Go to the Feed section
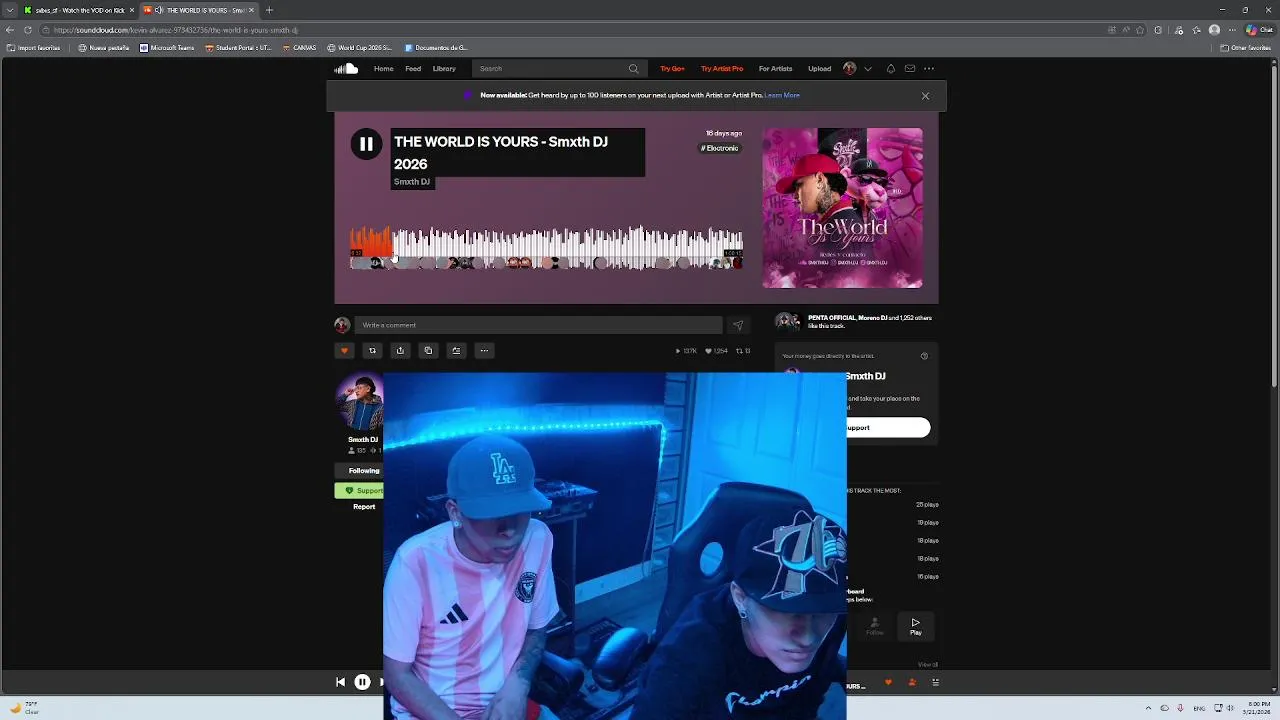The width and height of the screenshot is (1280, 720). [x=413, y=69]
